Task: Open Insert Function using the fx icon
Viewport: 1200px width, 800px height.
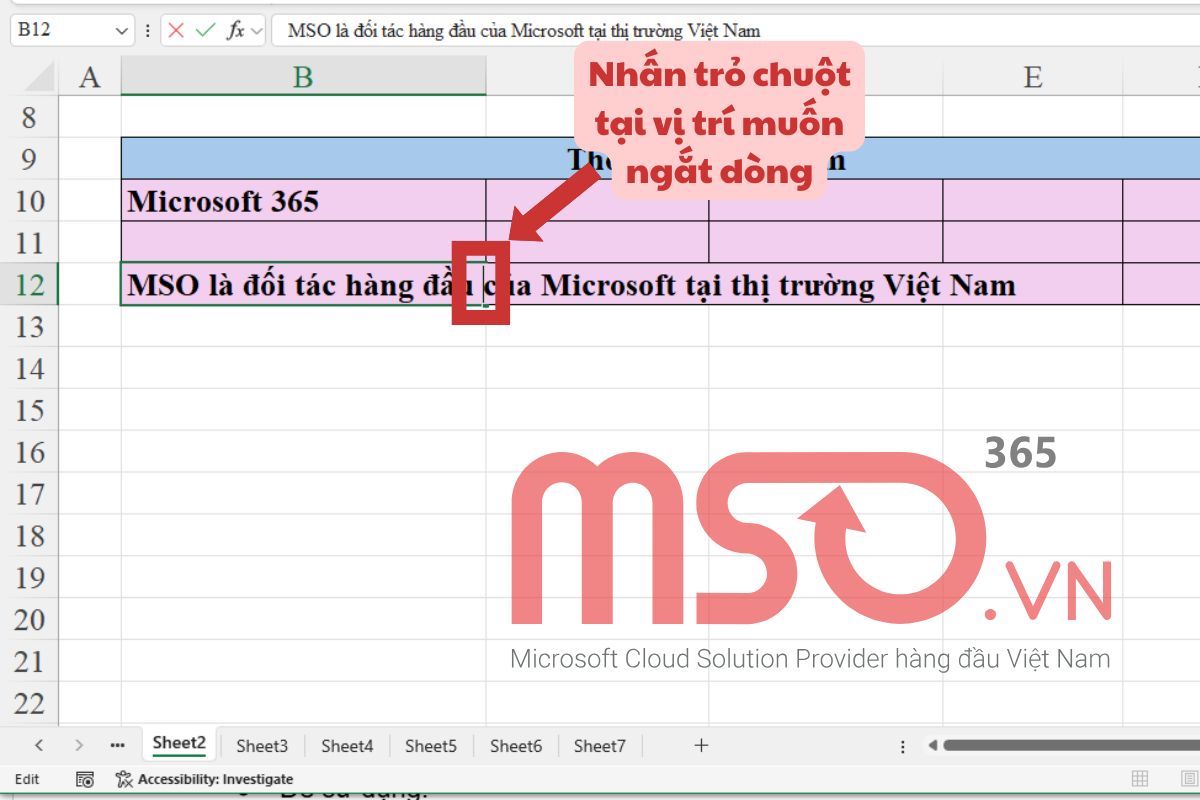Action: point(236,30)
